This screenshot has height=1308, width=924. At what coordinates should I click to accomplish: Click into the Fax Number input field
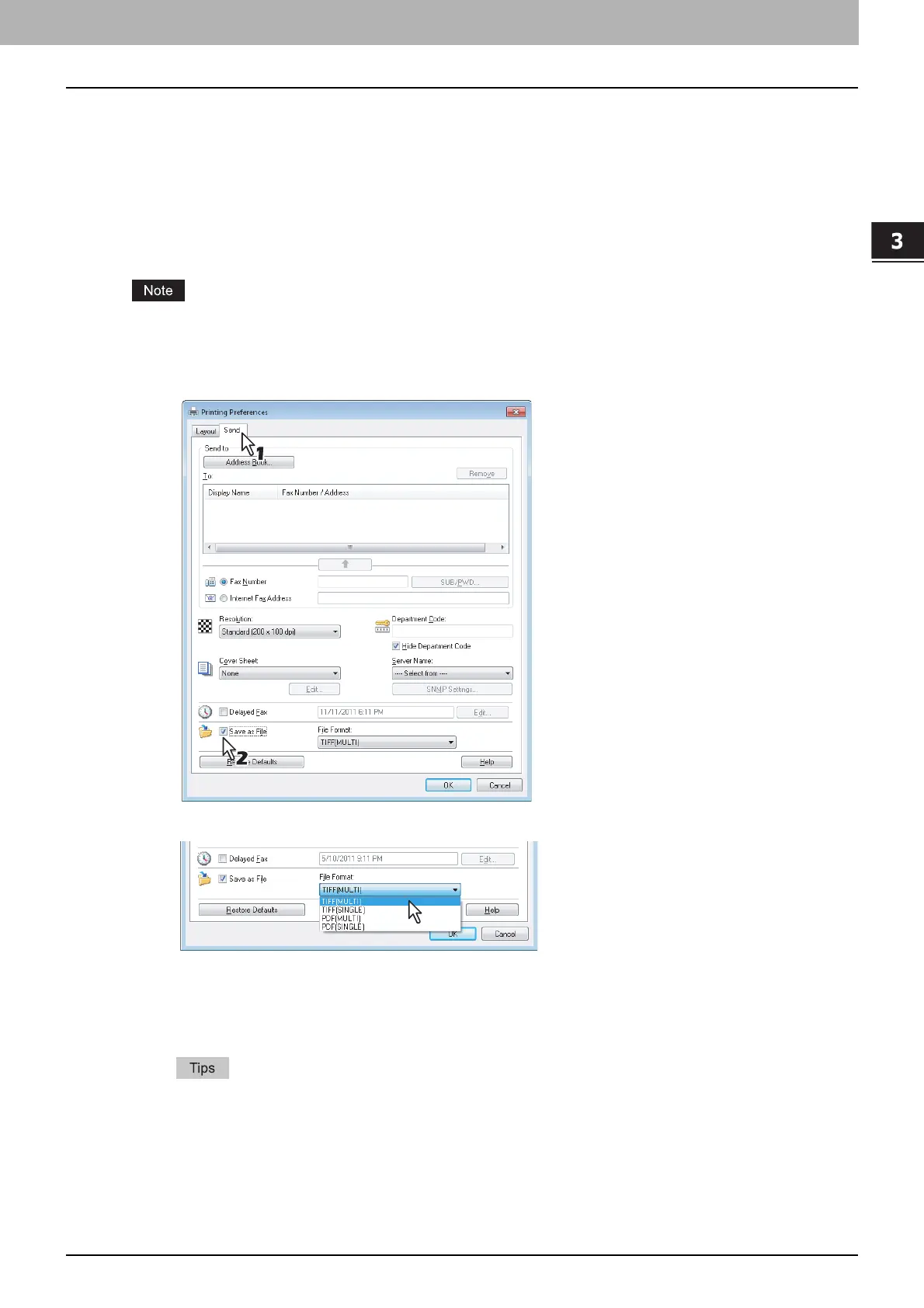coord(363,582)
